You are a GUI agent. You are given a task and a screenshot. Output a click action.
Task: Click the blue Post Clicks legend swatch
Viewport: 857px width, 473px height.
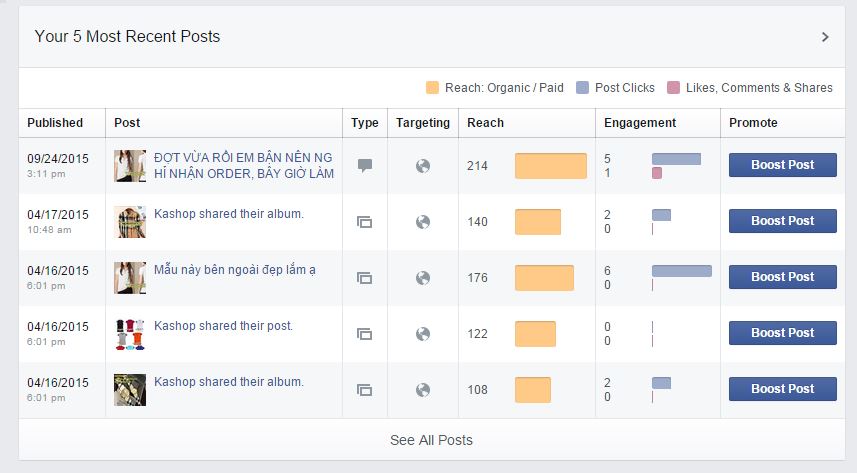point(583,88)
